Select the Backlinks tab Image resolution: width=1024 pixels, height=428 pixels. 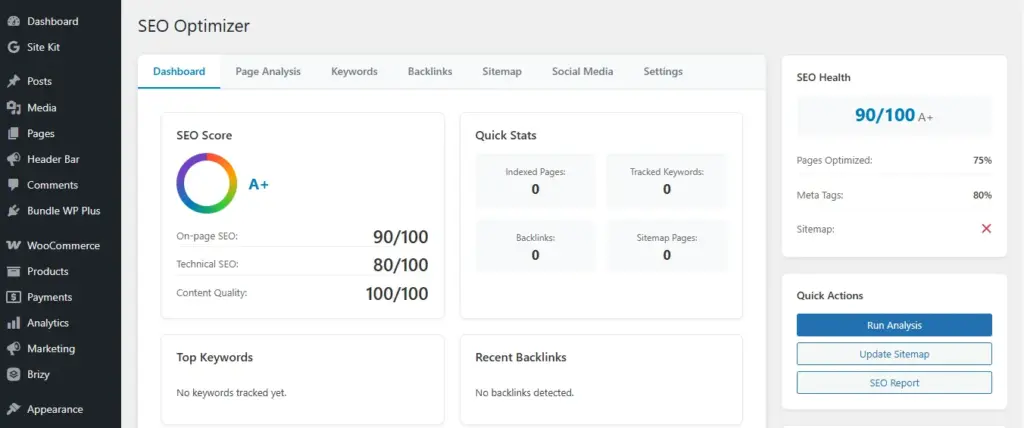[430, 71]
